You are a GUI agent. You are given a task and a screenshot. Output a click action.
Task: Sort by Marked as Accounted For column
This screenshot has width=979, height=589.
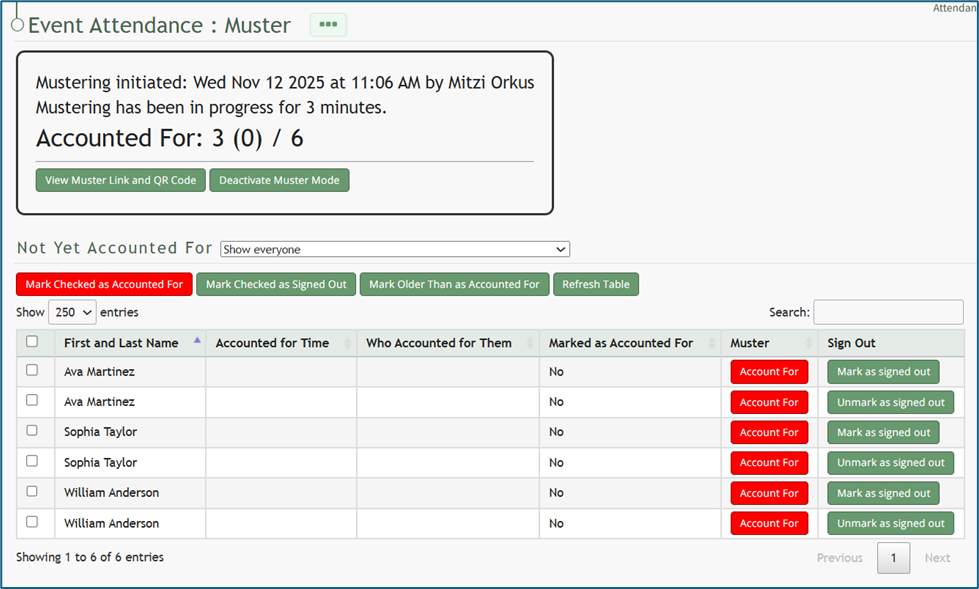(x=620, y=343)
